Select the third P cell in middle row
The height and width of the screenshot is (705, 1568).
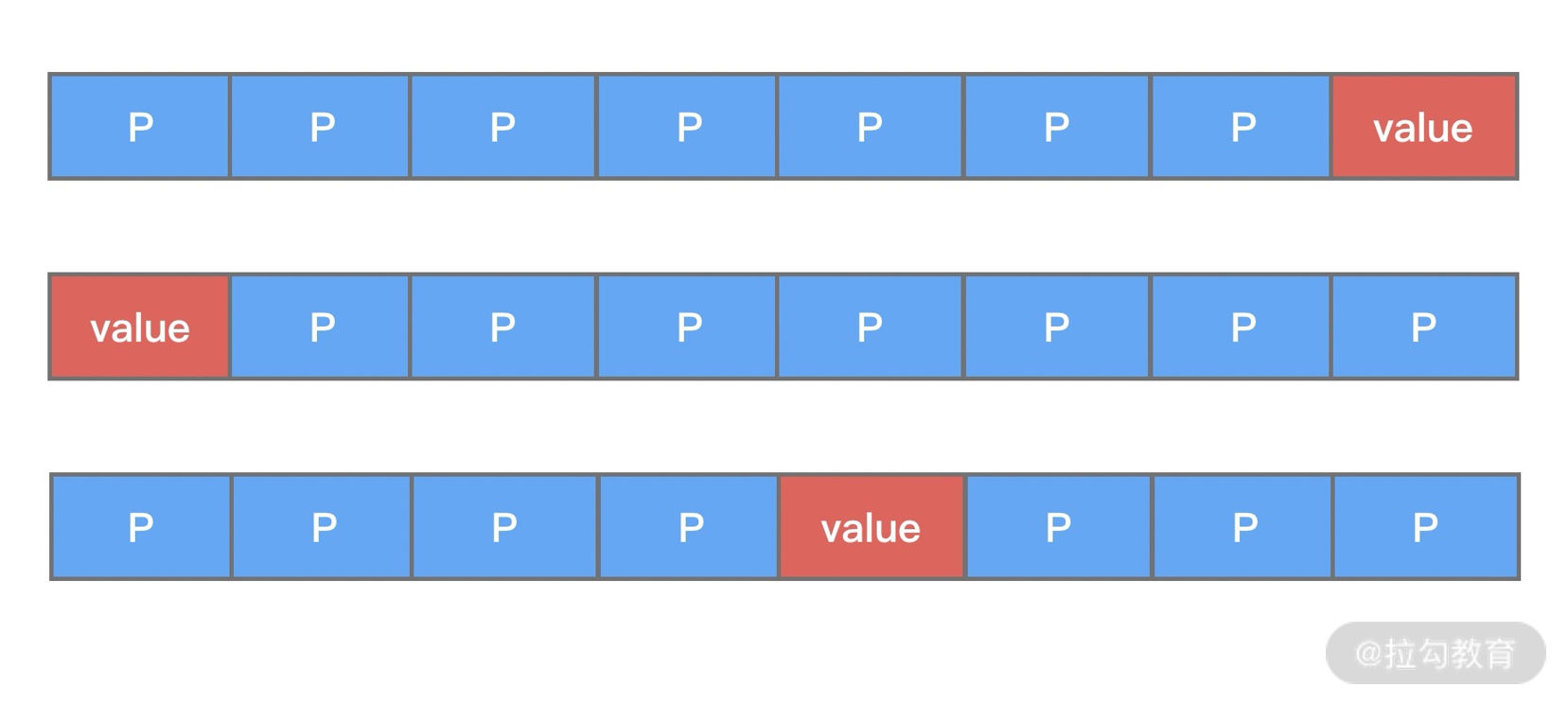502,326
